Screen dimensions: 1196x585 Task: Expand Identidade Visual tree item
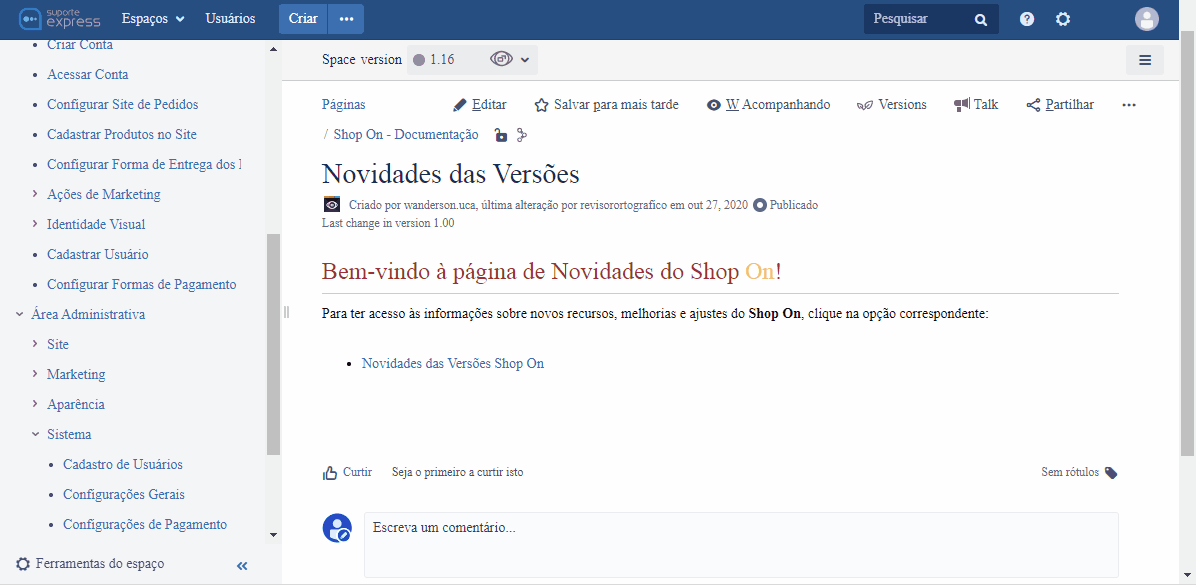pos(35,224)
